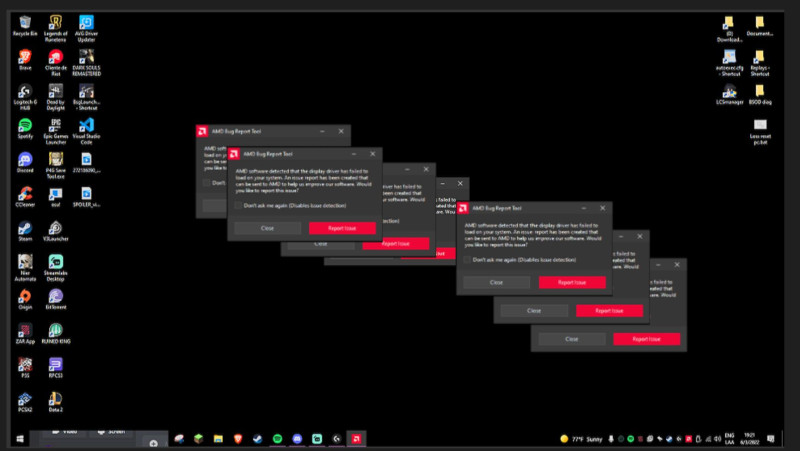Click Report Issue in the lowest AMD dialog
This screenshot has width=800, height=451.
click(646, 339)
